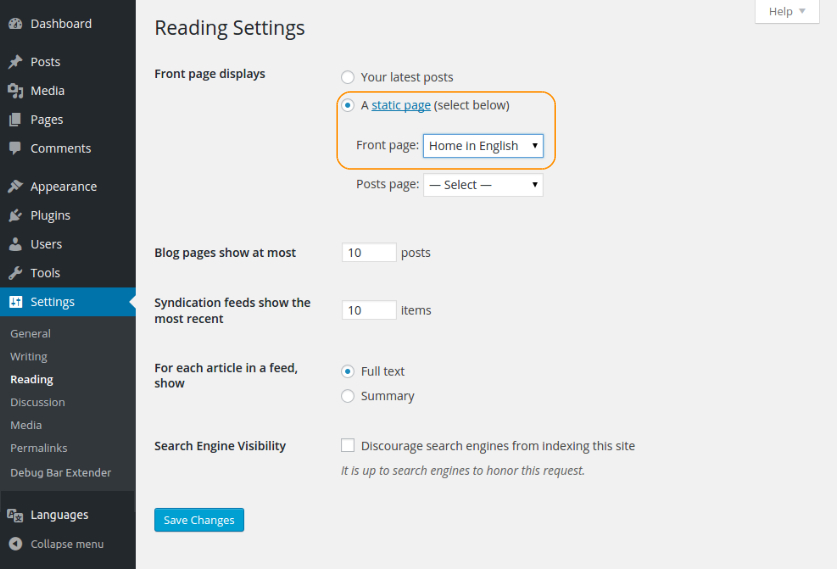837x569 pixels.
Task: Follow the 'static page' link
Action: pyautogui.click(x=401, y=105)
